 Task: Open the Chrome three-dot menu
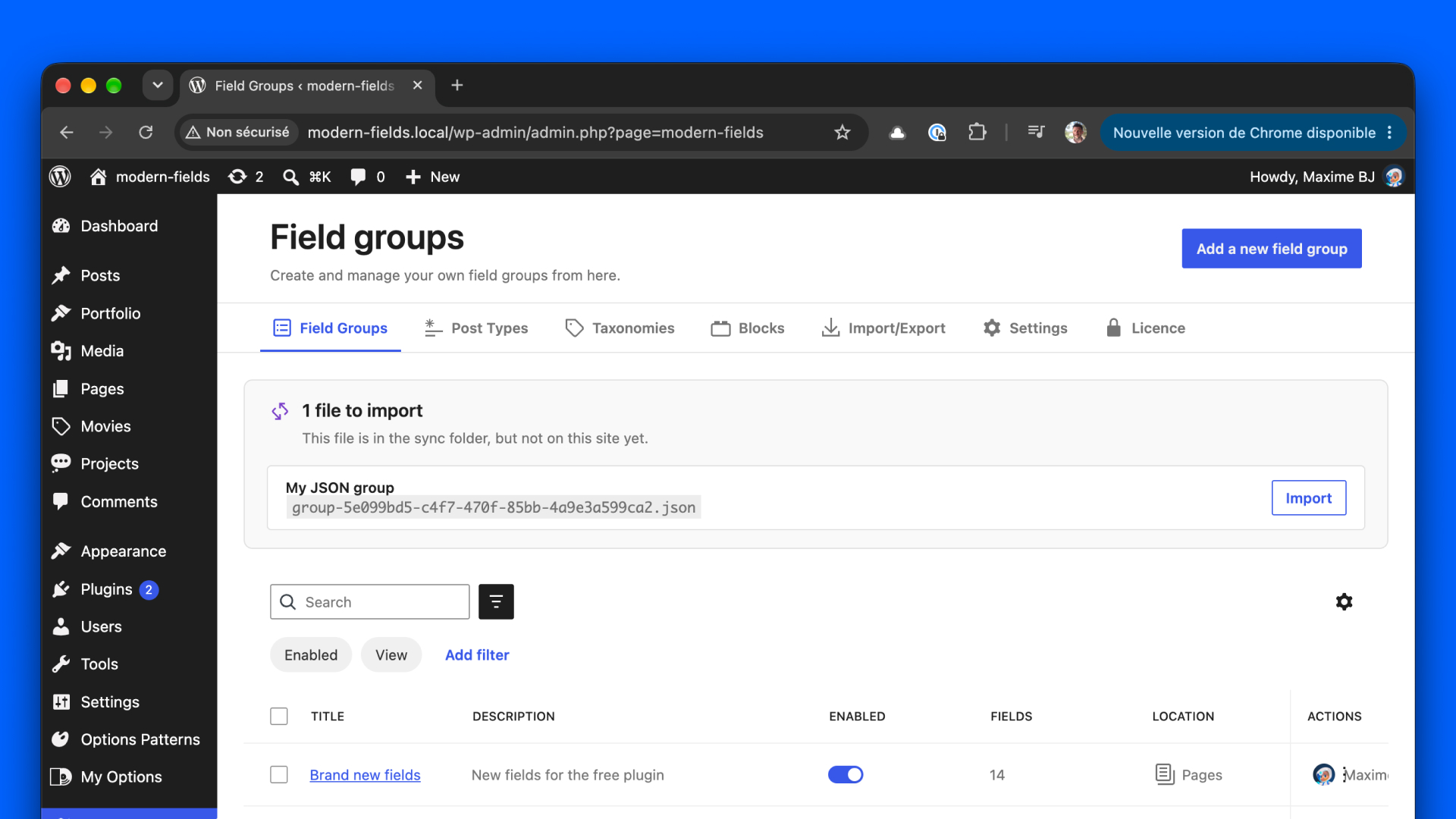coord(1389,133)
